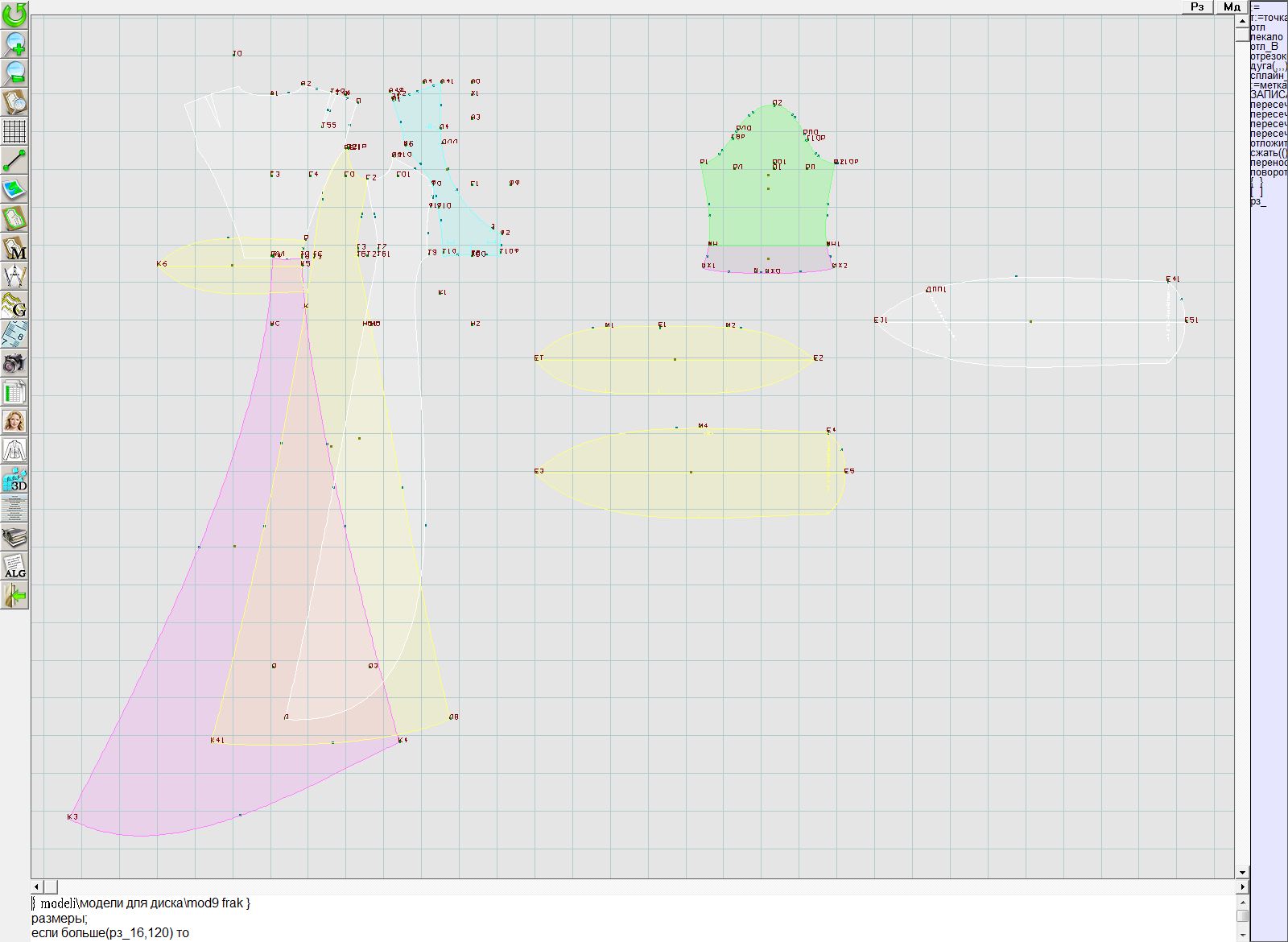This screenshot has width=1288, height=942.
Task: Toggle the grid display icon
Action: pyautogui.click(x=14, y=130)
